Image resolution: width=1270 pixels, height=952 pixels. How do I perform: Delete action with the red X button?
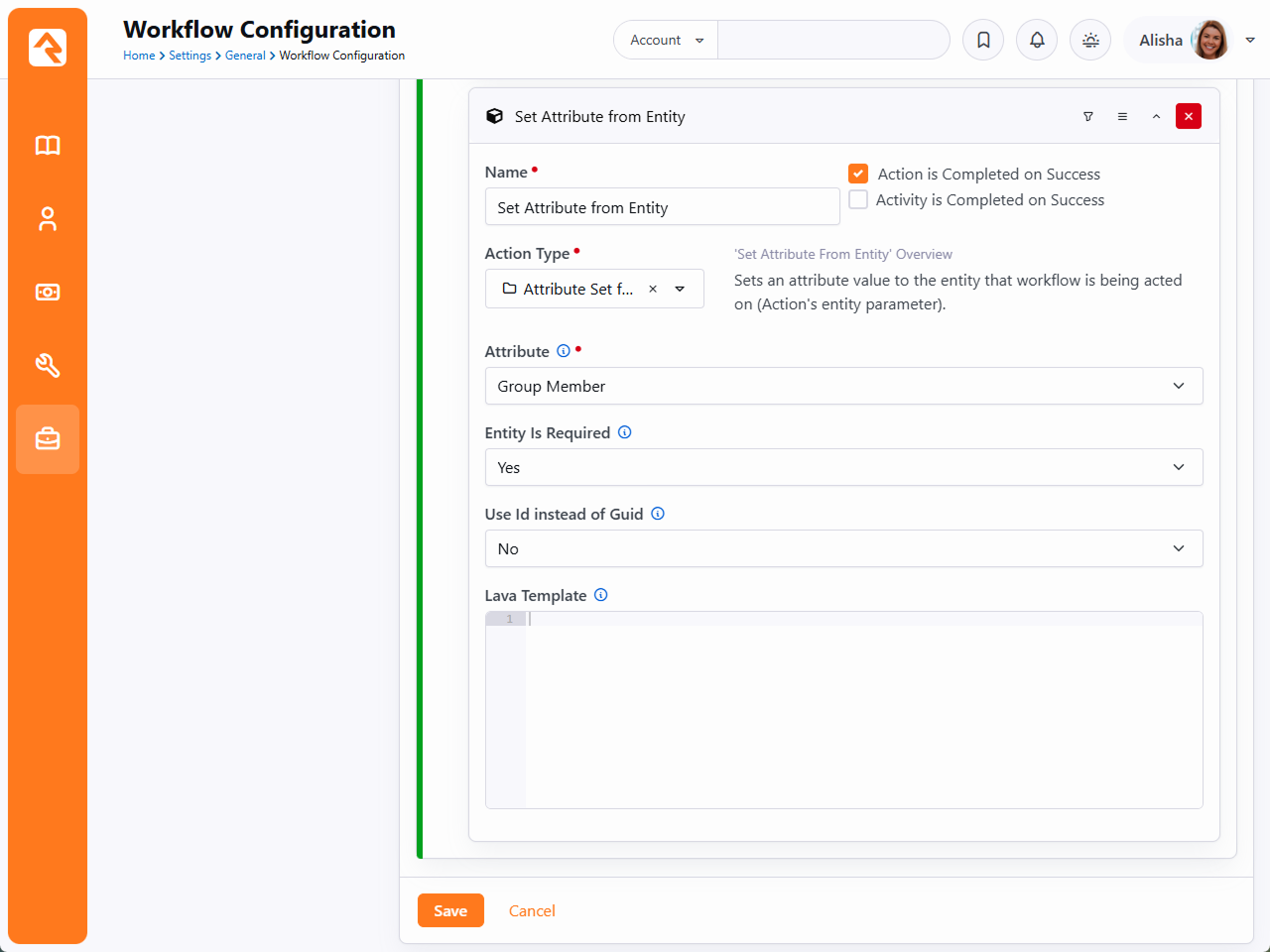click(x=1189, y=117)
